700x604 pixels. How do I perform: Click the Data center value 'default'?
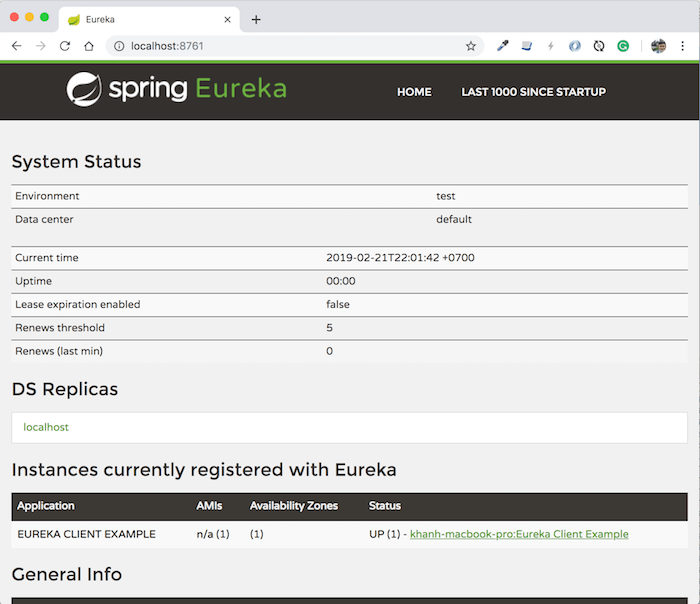454,219
